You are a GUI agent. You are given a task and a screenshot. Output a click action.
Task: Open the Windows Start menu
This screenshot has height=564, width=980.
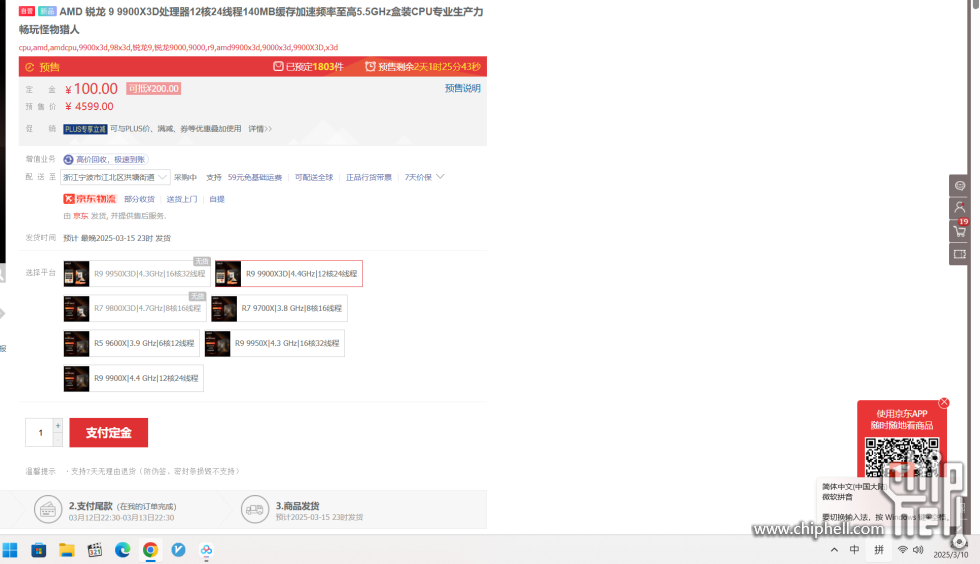(10, 550)
